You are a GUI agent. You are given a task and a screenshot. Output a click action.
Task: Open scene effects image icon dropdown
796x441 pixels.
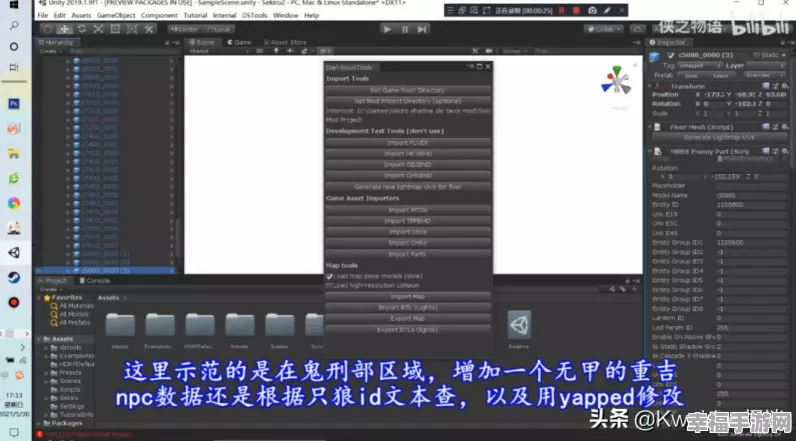pos(305,51)
